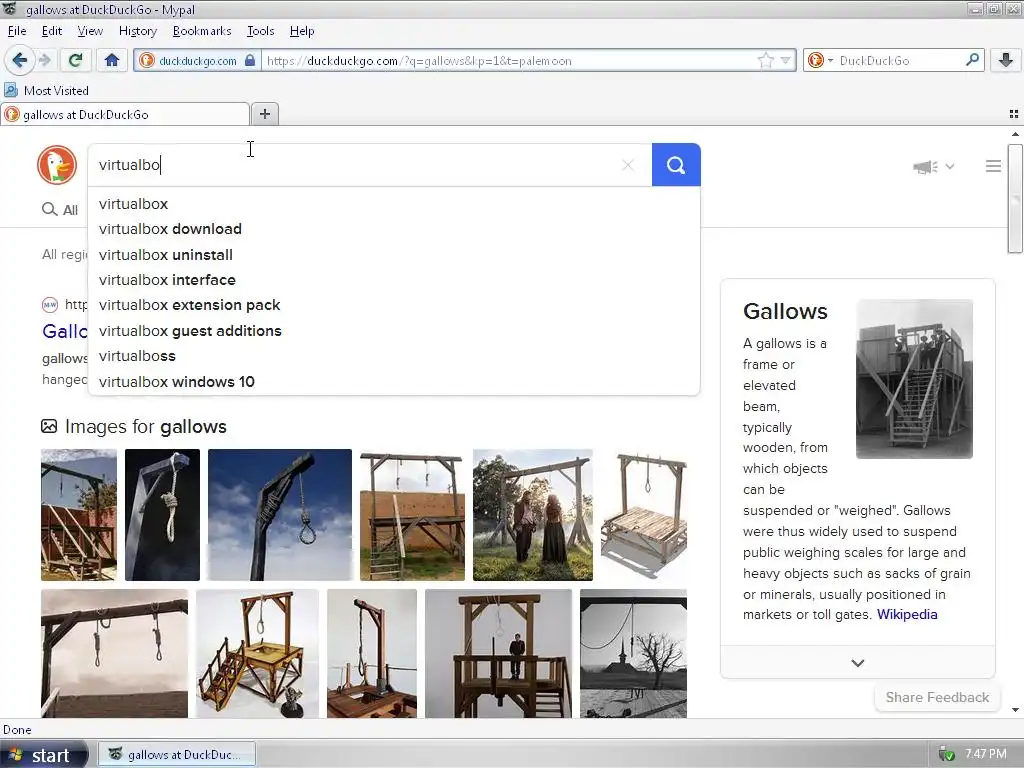This screenshot has width=1024, height=768.
Task: Open the browser home page
Action: point(112,61)
